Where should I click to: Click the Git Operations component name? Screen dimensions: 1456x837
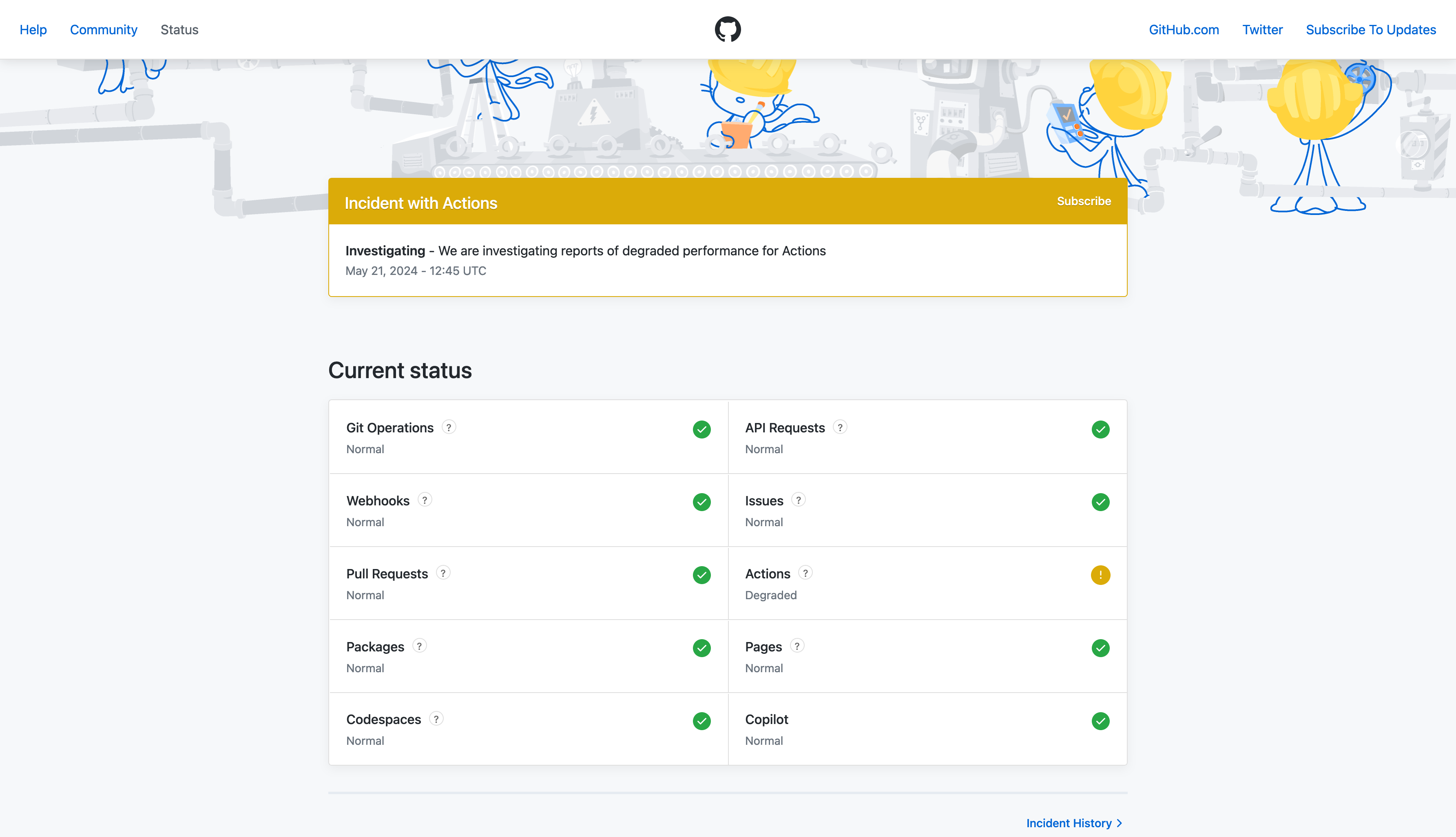coord(390,428)
